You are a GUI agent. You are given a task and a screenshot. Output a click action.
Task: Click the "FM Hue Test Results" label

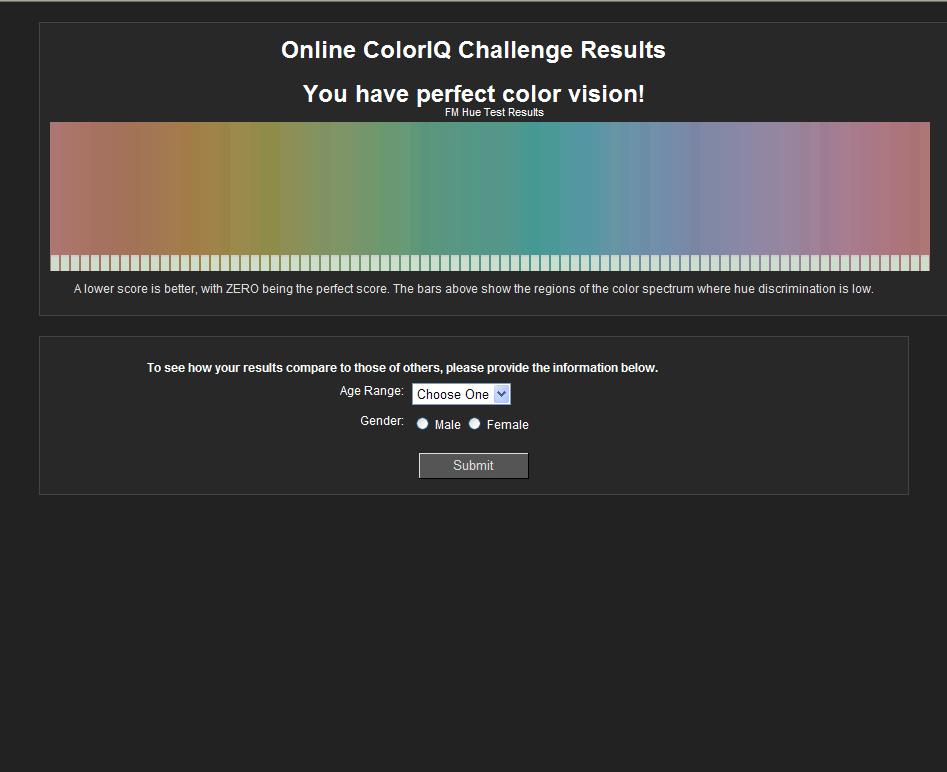tap(494, 112)
